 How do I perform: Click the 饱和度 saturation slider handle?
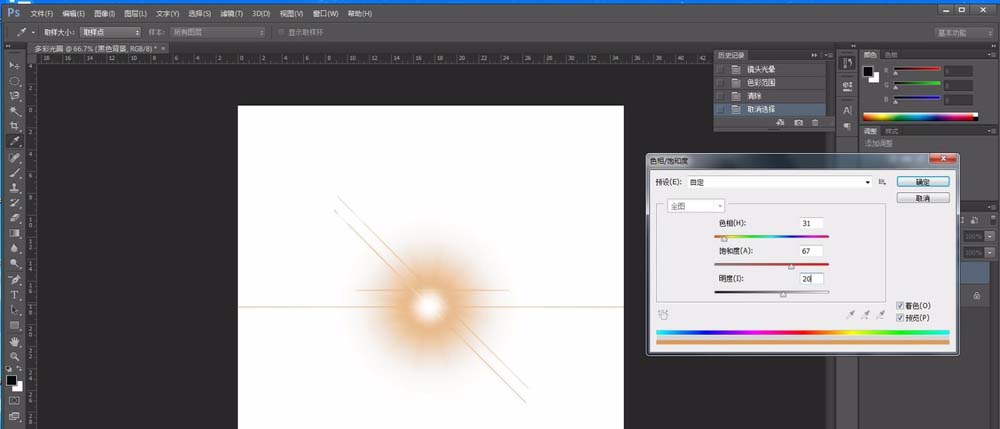[x=791, y=267]
